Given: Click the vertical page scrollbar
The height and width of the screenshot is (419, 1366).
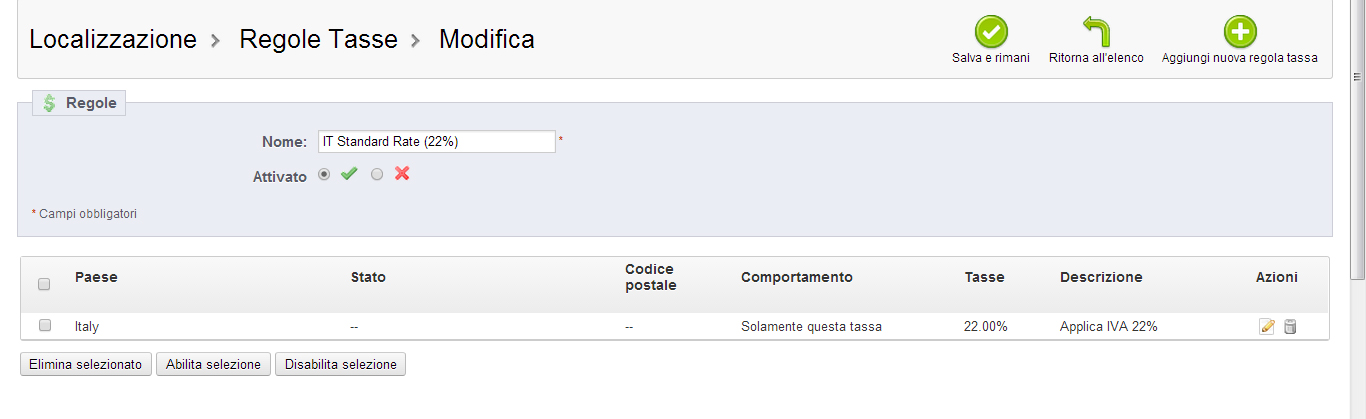Looking at the screenshot, I should click(x=1358, y=150).
